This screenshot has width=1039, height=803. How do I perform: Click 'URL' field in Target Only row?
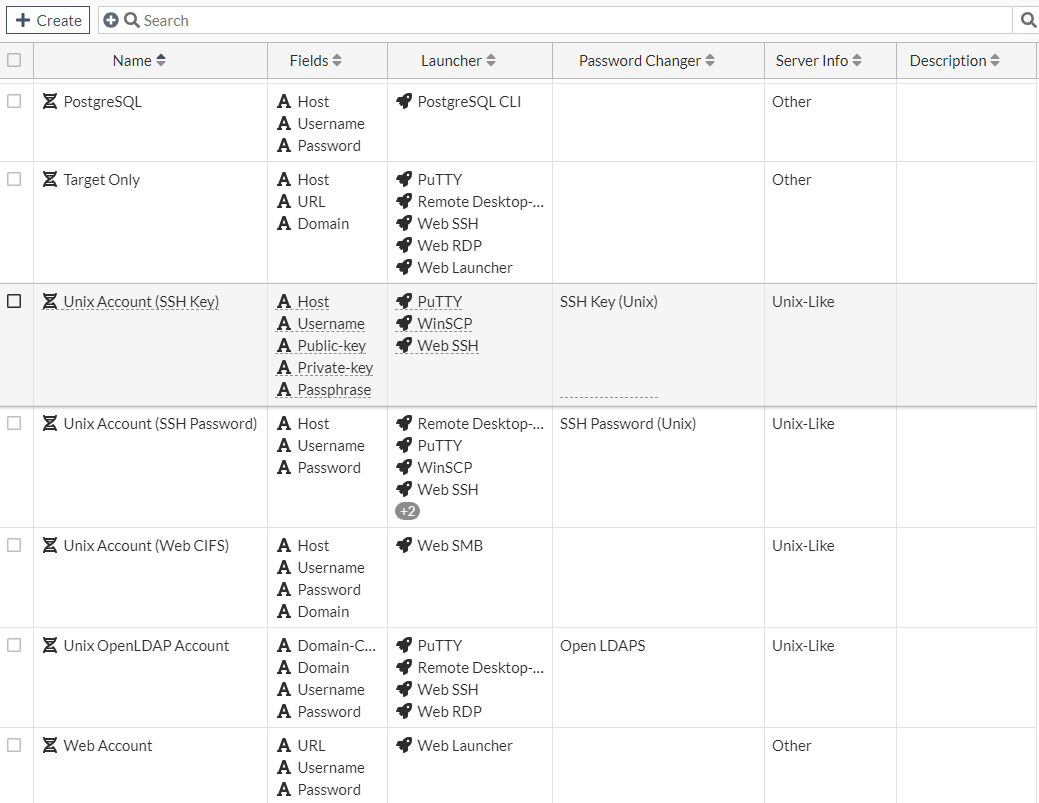click(x=311, y=201)
